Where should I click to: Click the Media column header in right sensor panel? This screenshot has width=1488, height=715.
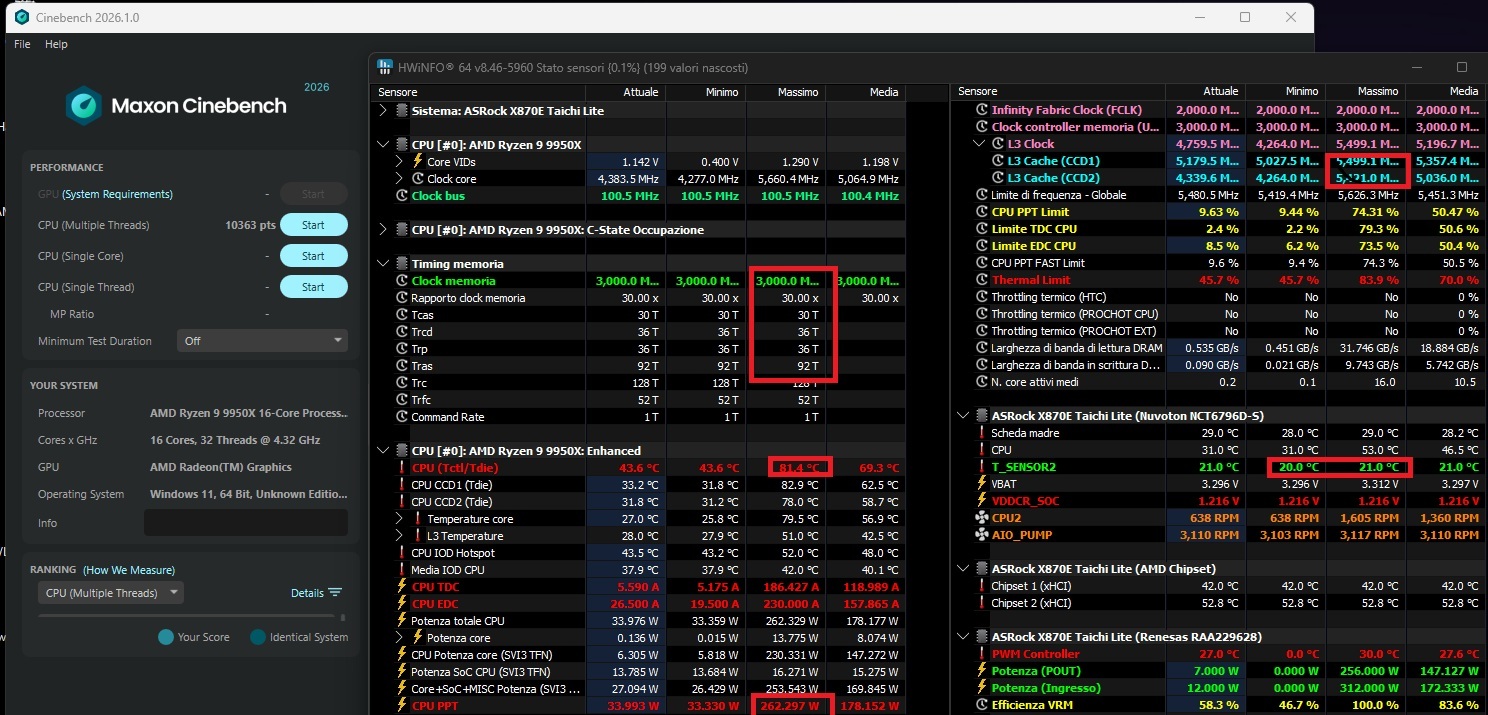point(1445,91)
